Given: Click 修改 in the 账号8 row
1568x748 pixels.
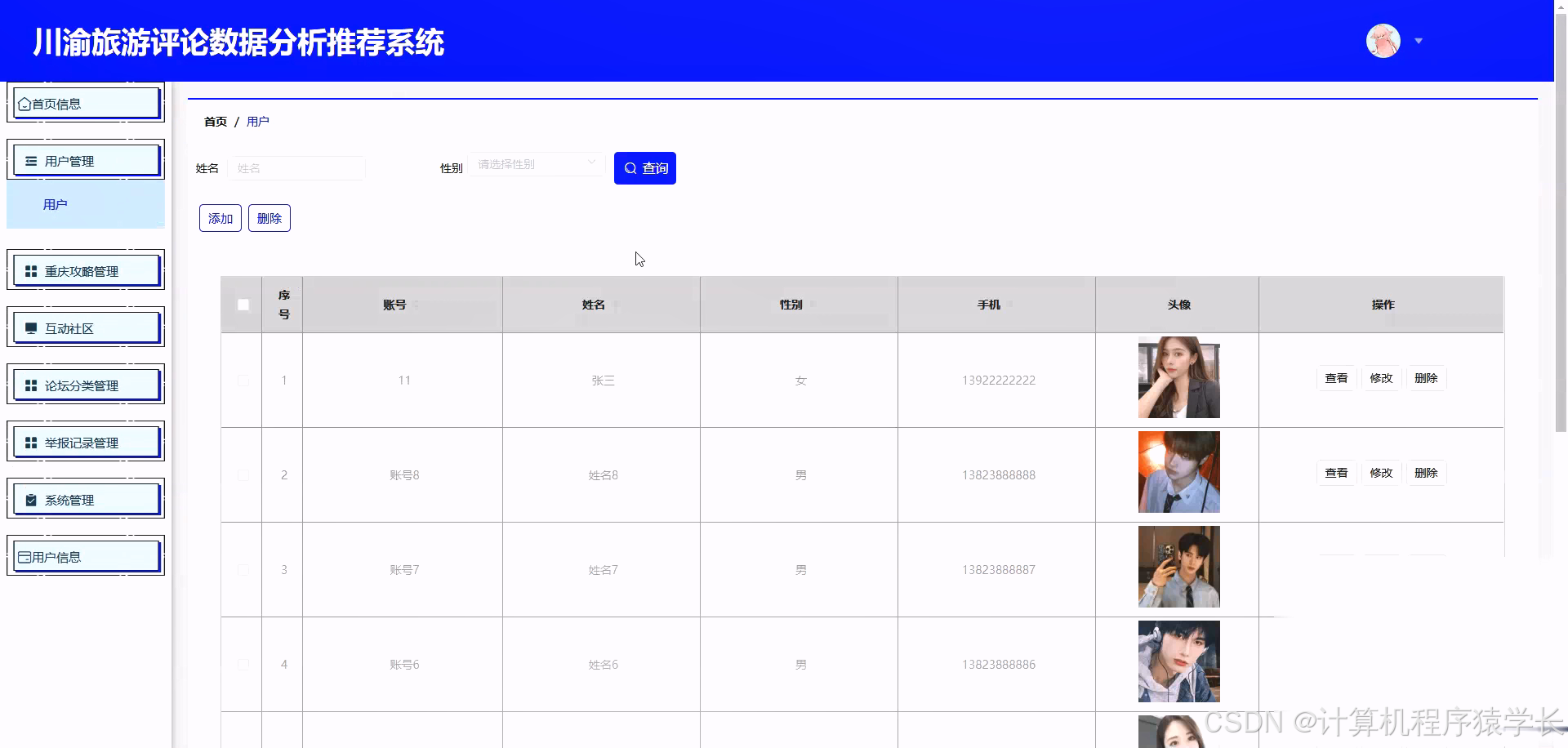Looking at the screenshot, I should click(x=1381, y=473).
